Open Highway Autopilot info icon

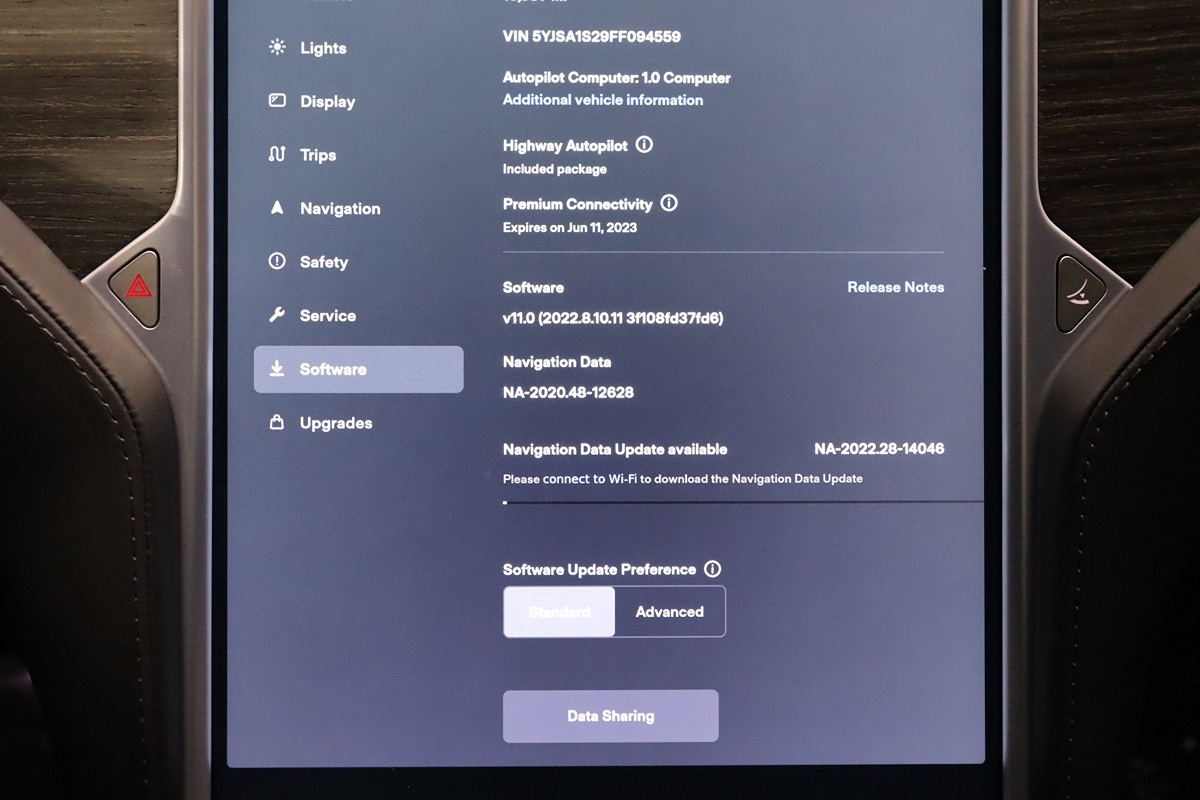click(x=644, y=145)
